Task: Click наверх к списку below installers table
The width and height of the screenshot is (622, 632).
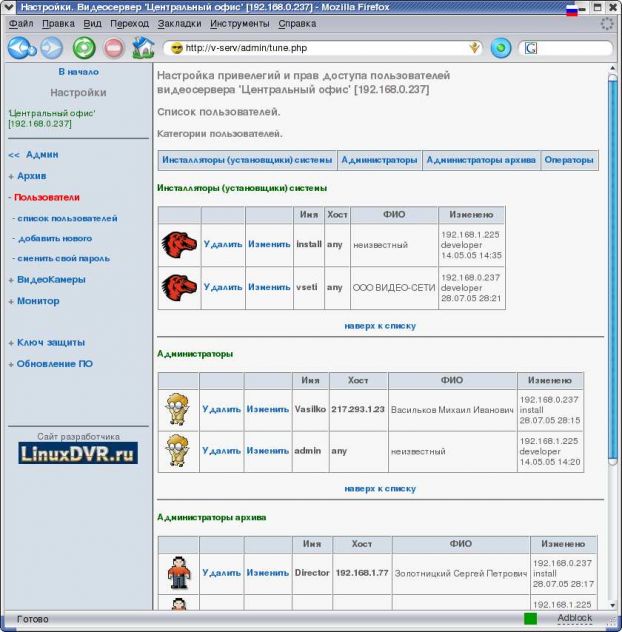Action: [x=380, y=326]
